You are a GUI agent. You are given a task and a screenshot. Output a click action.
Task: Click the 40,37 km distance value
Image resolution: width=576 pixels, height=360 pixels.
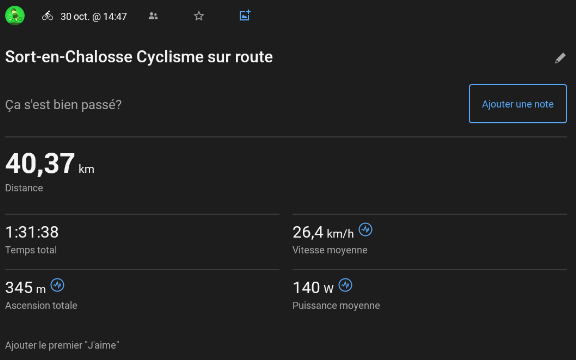click(50, 164)
